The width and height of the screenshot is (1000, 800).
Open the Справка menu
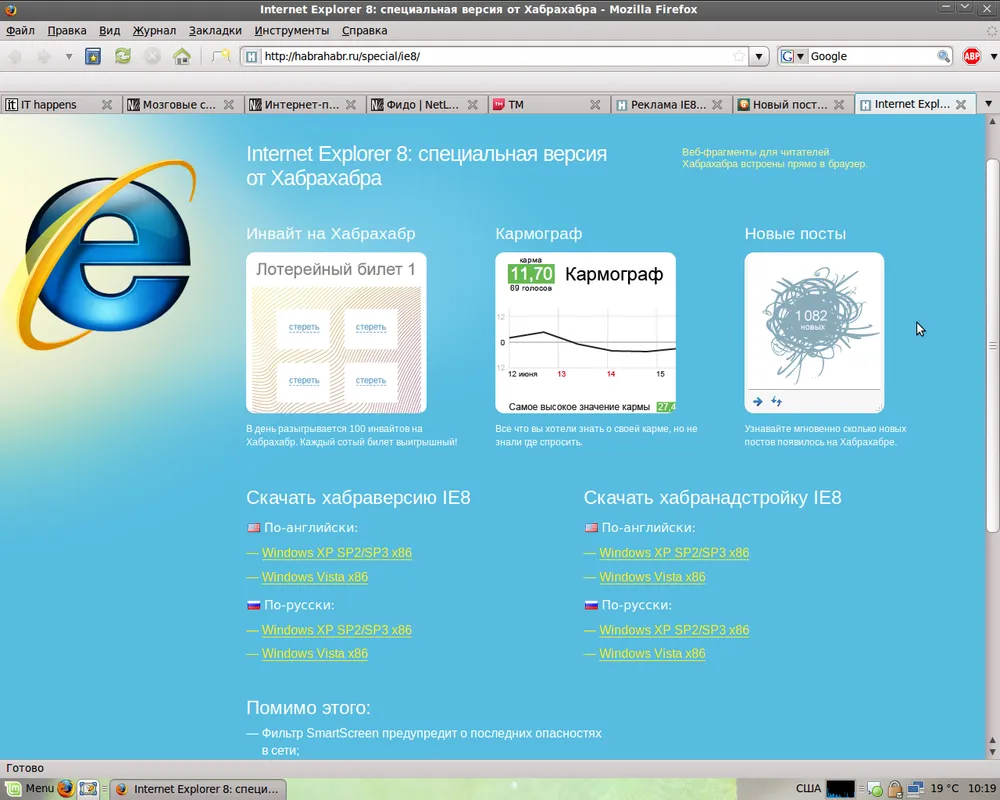[364, 31]
